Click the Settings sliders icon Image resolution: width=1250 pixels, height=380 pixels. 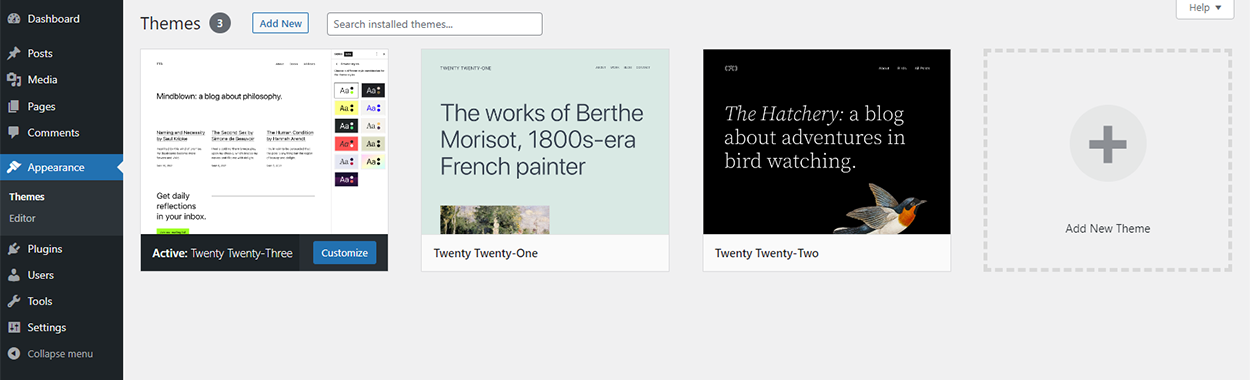point(14,327)
